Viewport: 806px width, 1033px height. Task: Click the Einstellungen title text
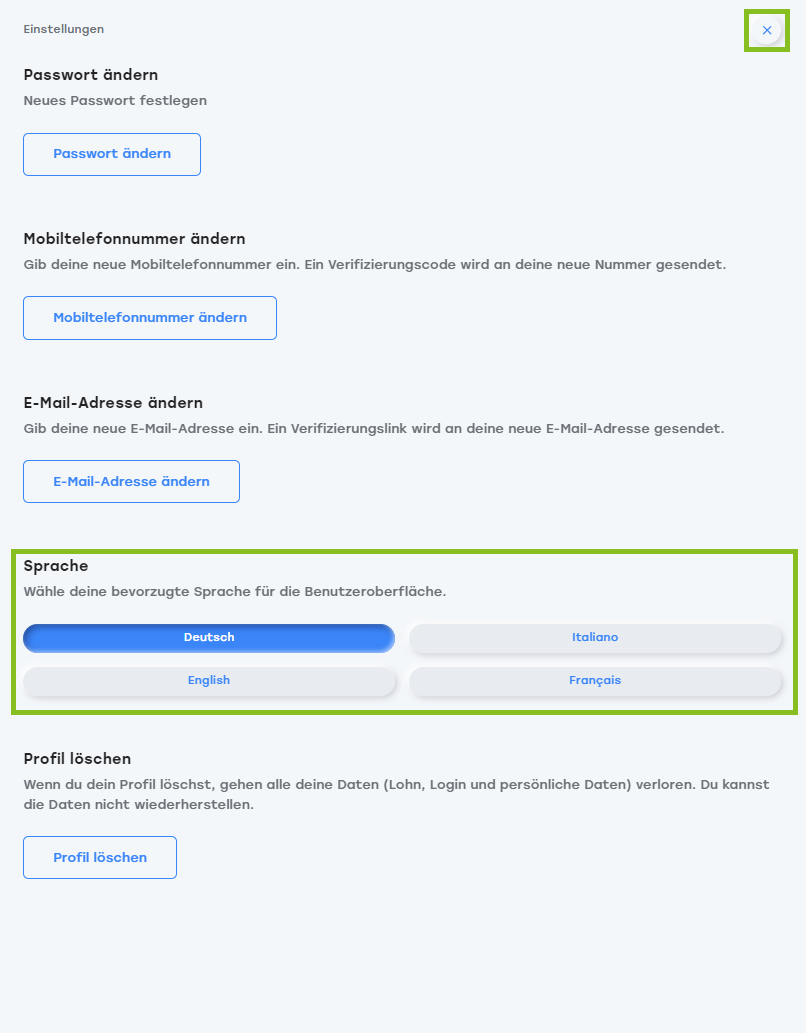click(64, 29)
